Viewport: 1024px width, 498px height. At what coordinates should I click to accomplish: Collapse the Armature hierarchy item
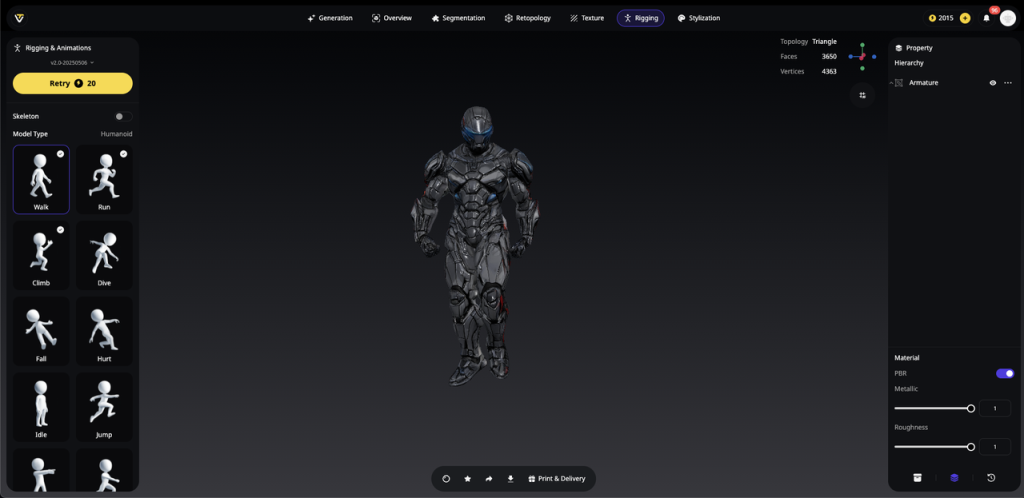coord(891,83)
